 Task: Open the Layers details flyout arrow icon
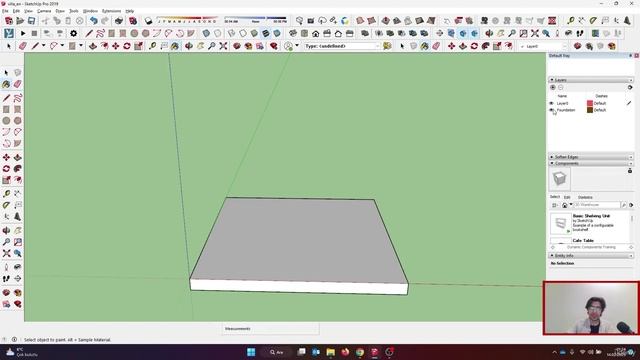(630, 87)
